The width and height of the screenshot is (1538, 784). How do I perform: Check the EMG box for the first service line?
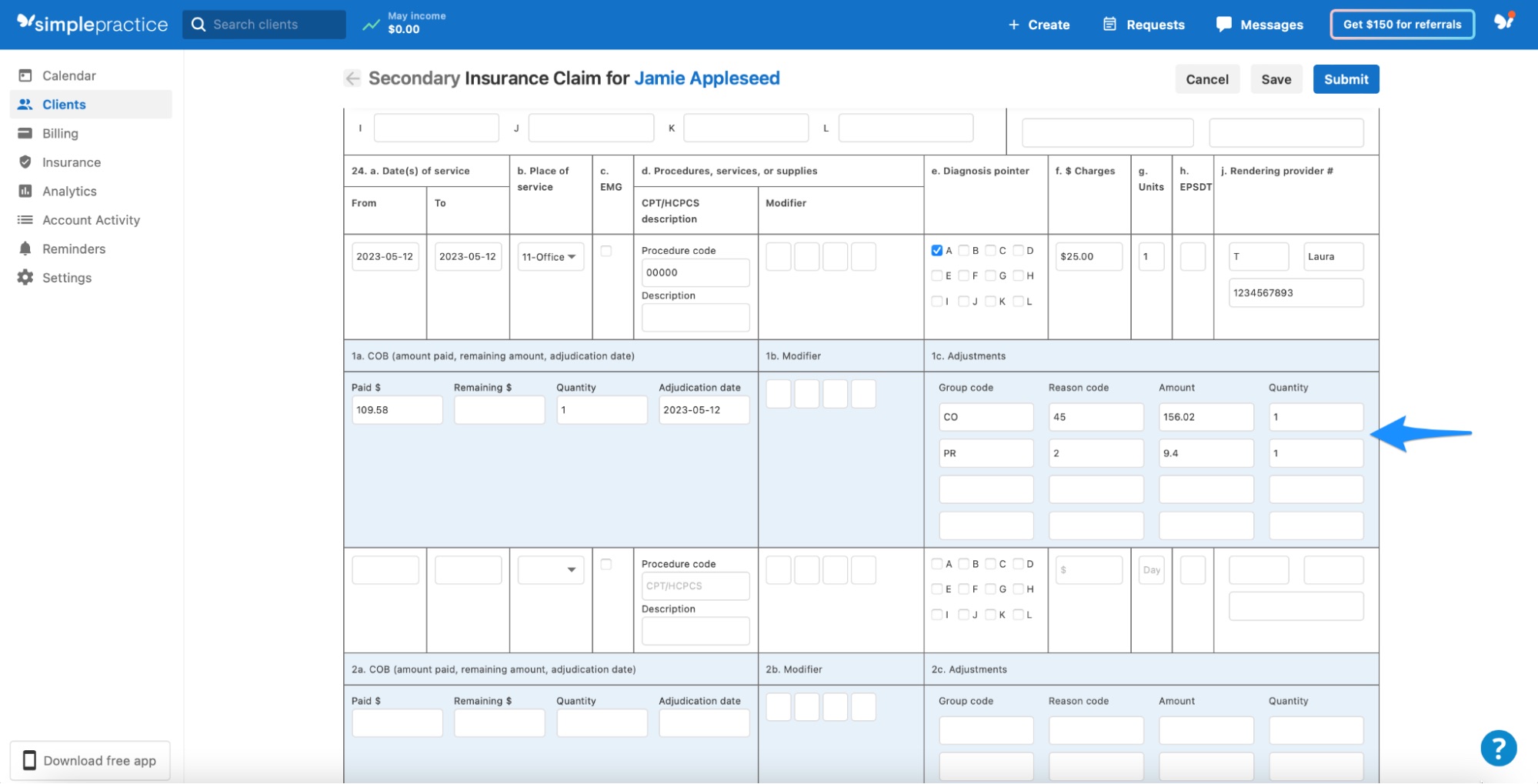pyautogui.click(x=606, y=250)
